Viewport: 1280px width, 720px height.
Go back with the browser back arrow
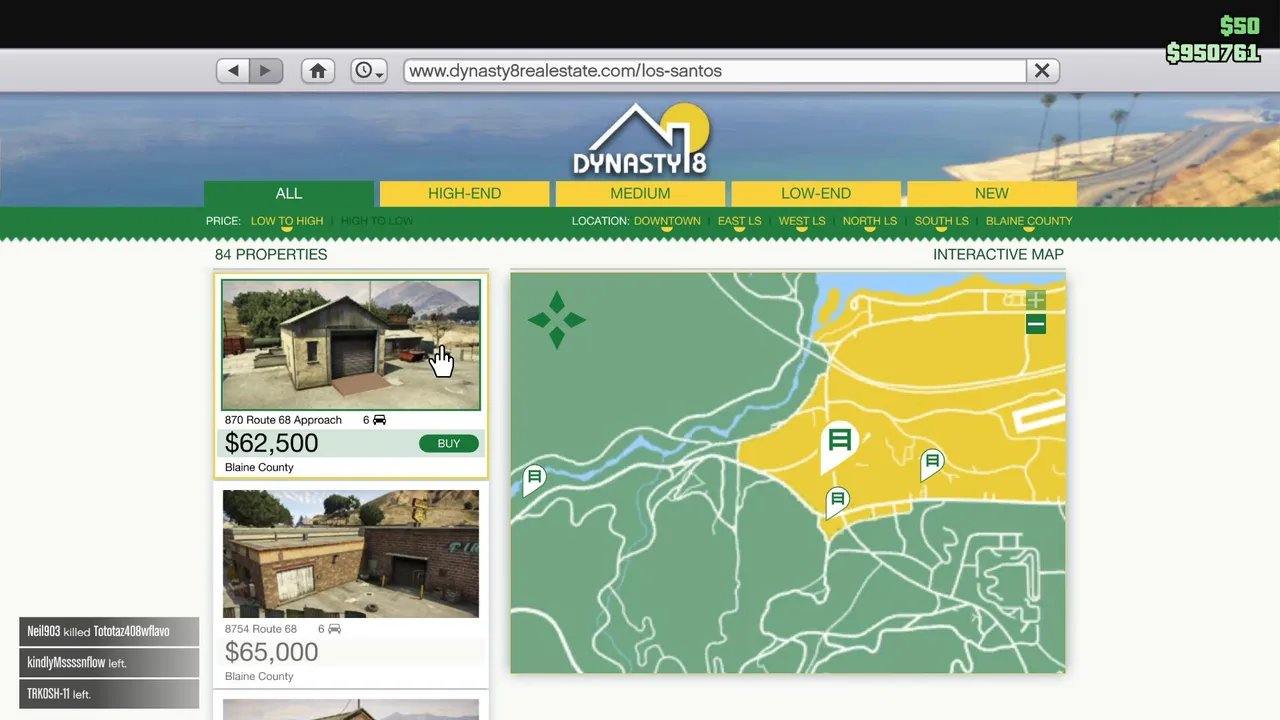click(x=233, y=71)
